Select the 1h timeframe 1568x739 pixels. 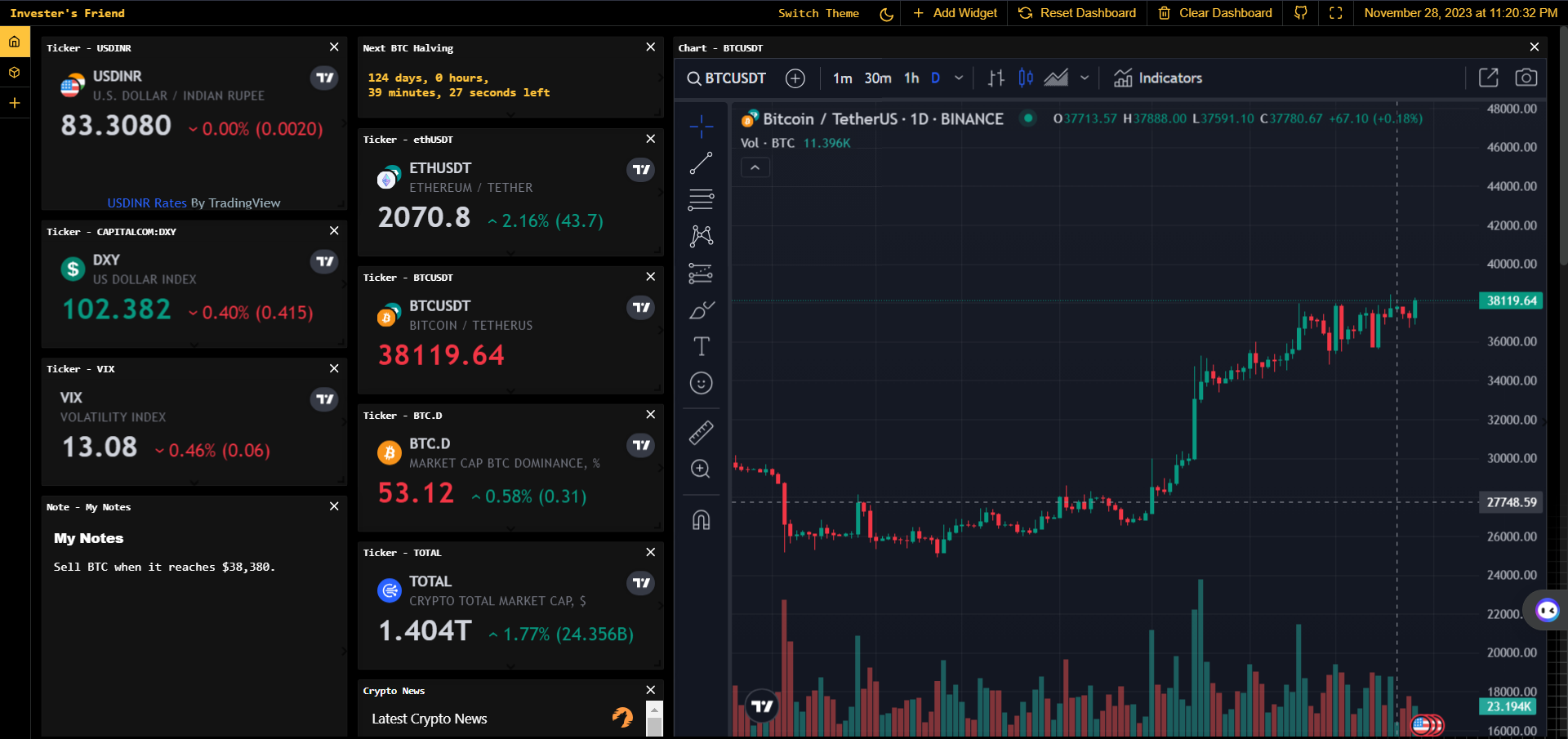click(911, 78)
